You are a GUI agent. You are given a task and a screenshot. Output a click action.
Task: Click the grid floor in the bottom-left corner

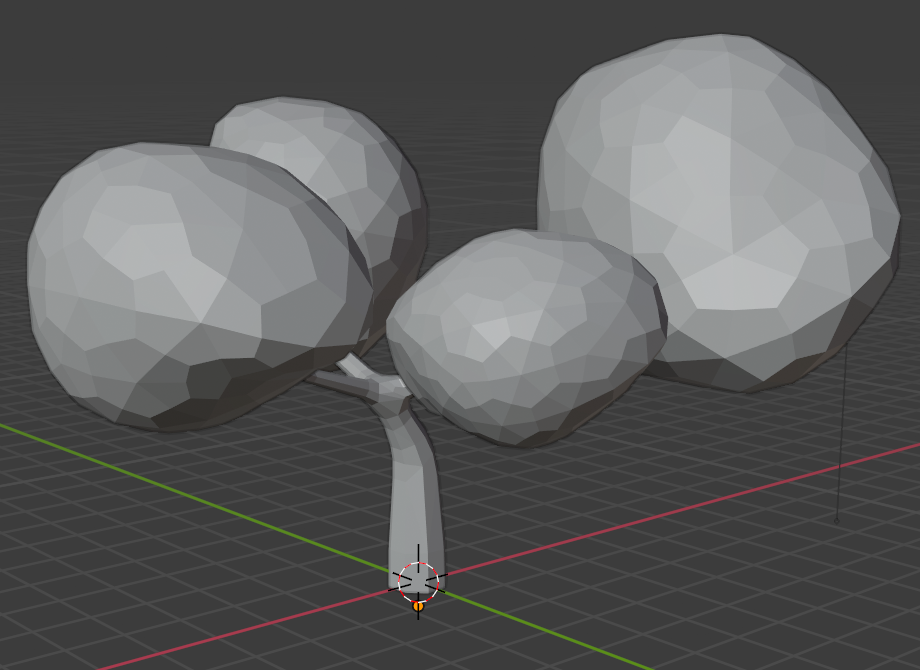[x=60, y=620]
